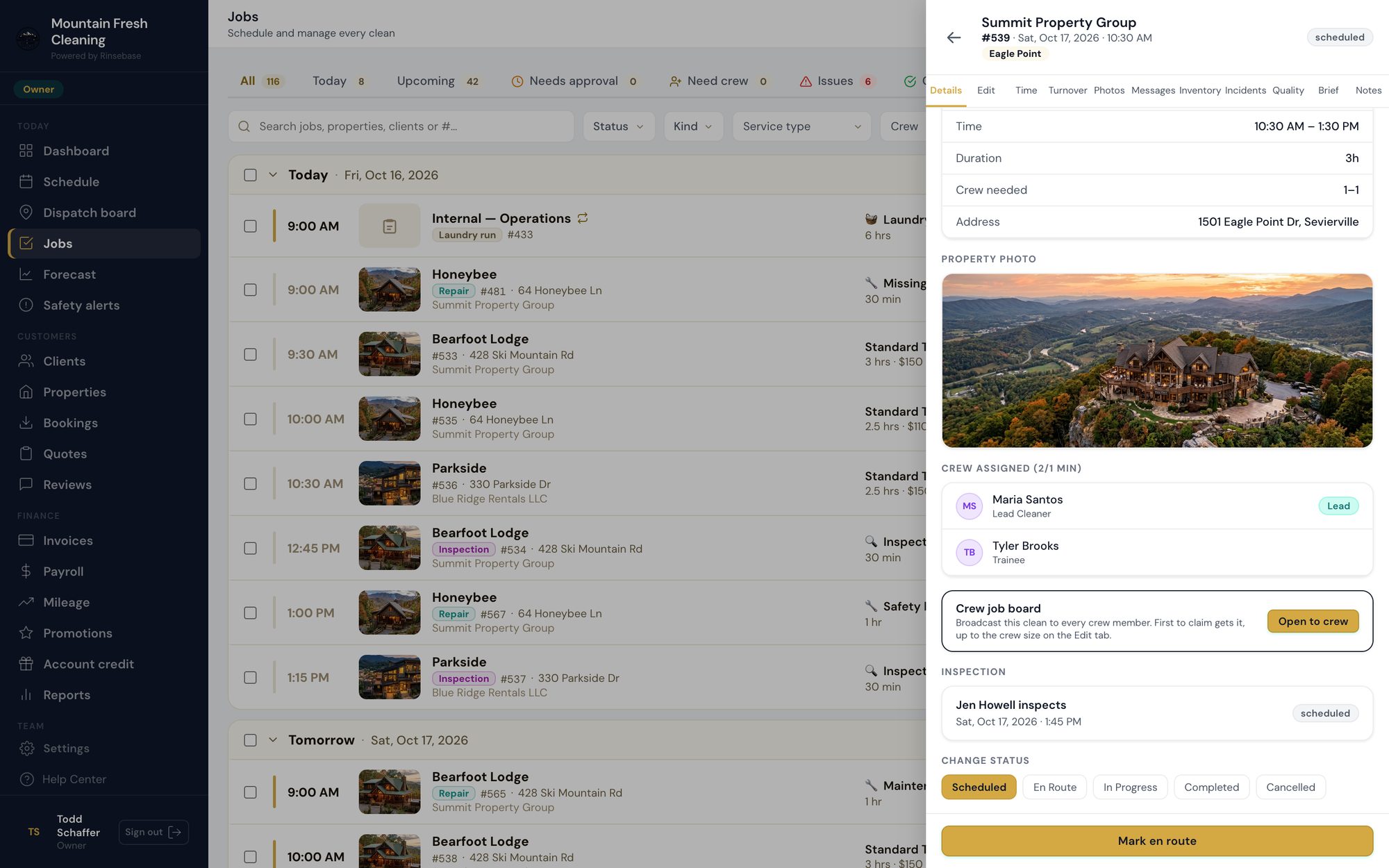This screenshot has height=868, width=1389.
Task: Click Mark en route button
Action: tap(1157, 841)
